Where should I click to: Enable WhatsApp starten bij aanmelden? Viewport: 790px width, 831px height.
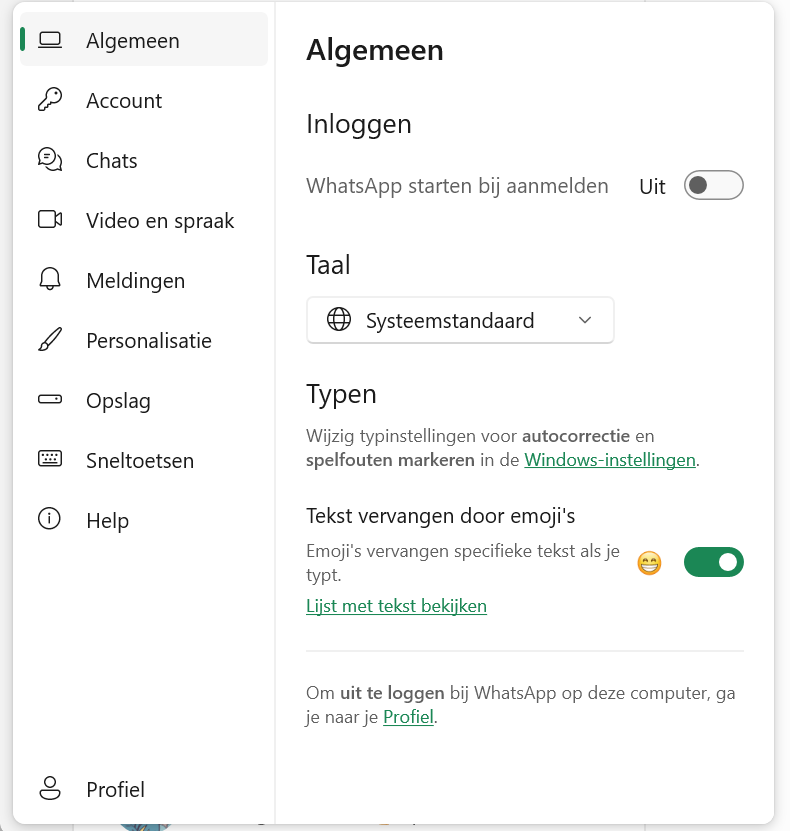coord(713,185)
